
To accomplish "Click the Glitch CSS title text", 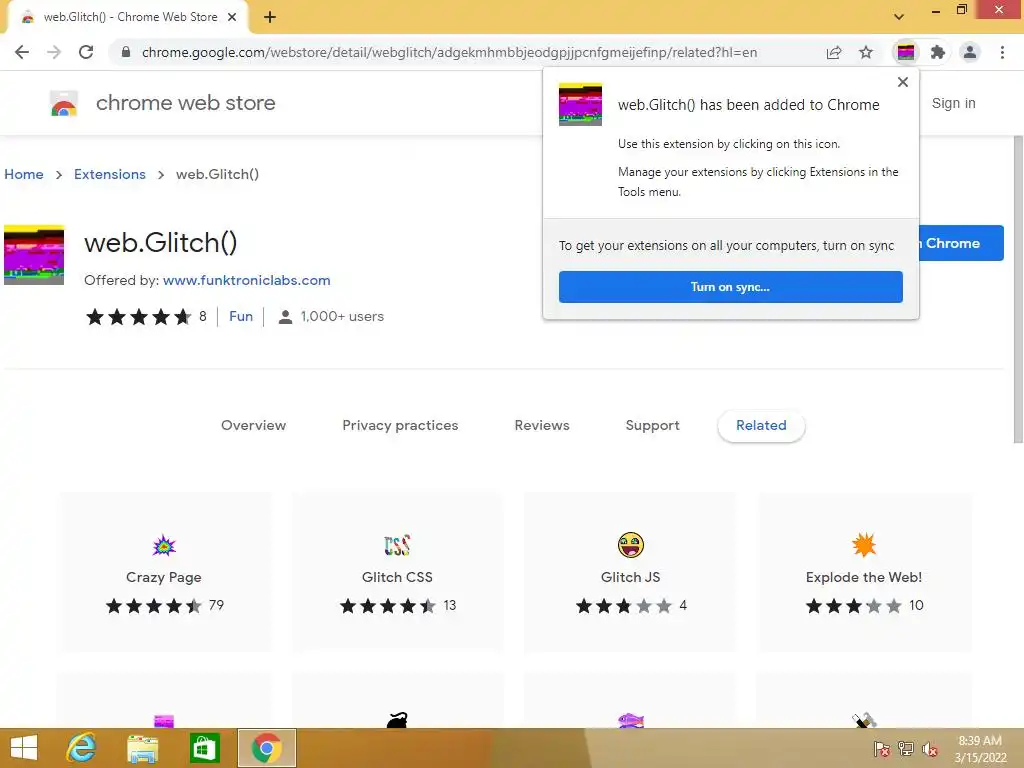I will point(397,577).
